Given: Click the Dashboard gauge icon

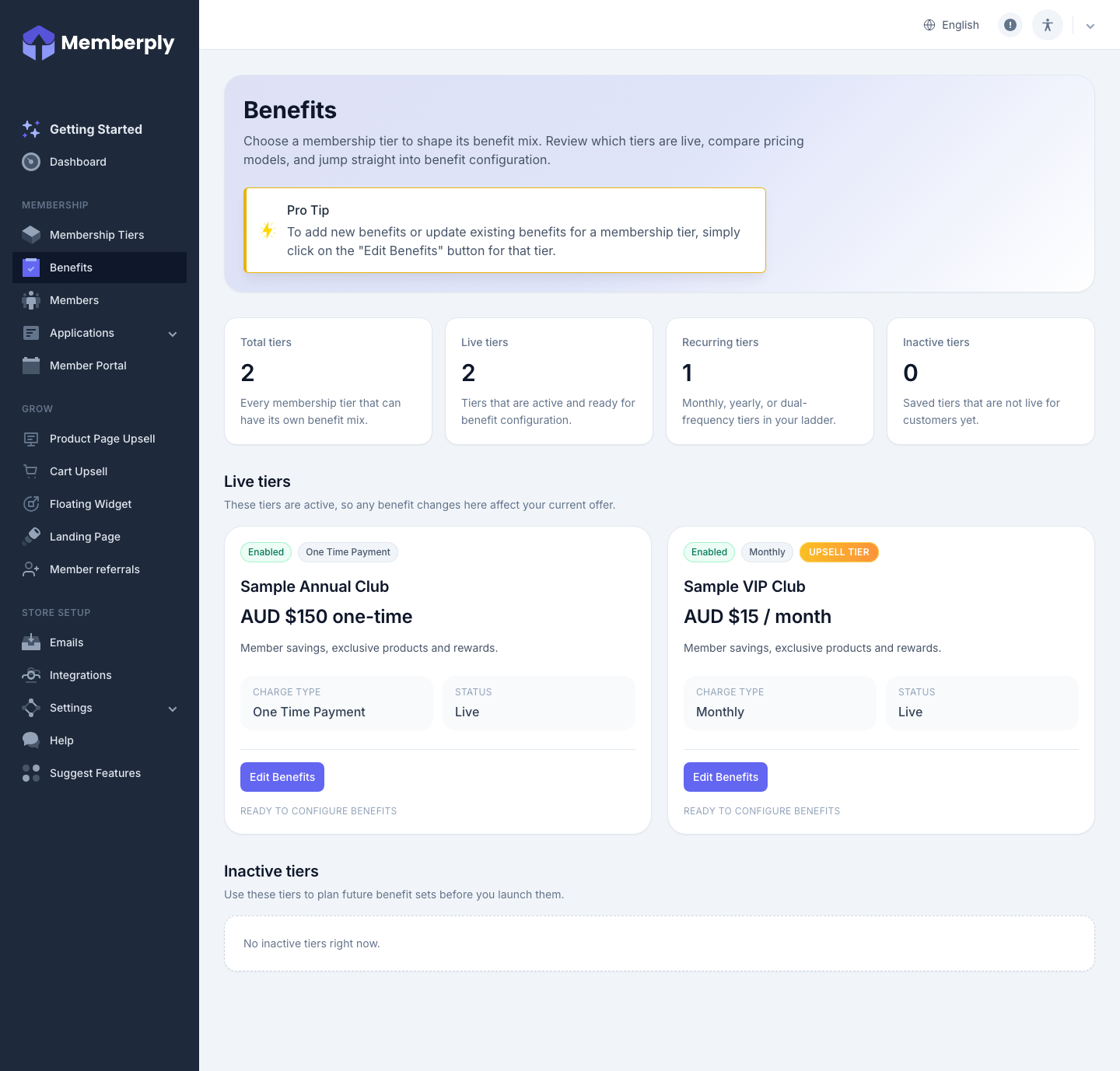Looking at the screenshot, I should point(31,162).
